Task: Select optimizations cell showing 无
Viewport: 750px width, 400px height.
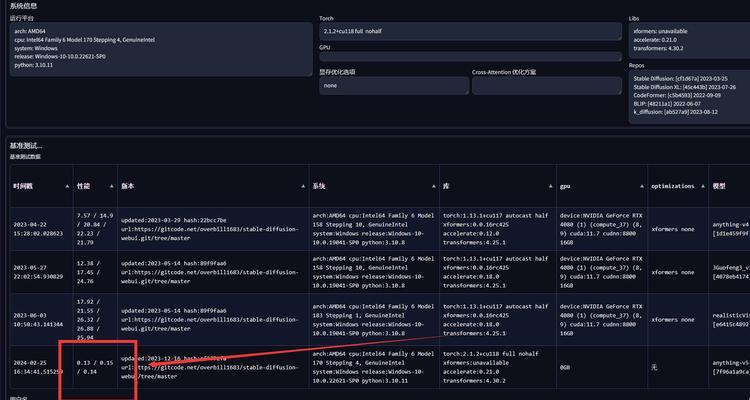Action: (x=678, y=367)
